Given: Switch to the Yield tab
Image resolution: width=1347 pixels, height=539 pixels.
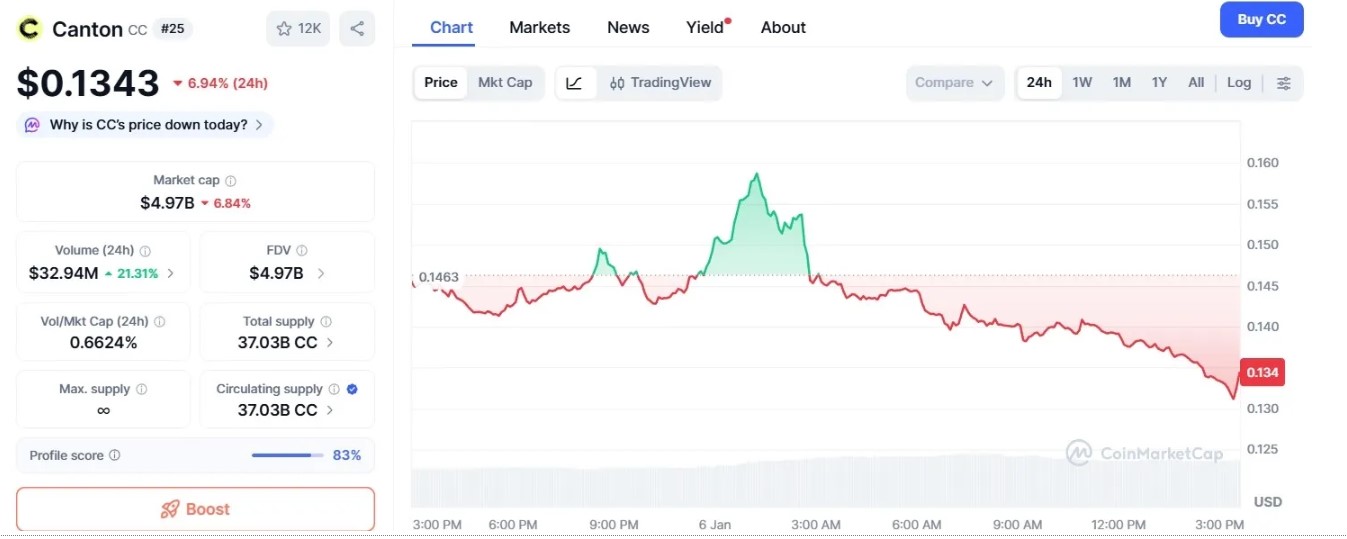Looking at the screenshot, I should [x=705, y=28].
